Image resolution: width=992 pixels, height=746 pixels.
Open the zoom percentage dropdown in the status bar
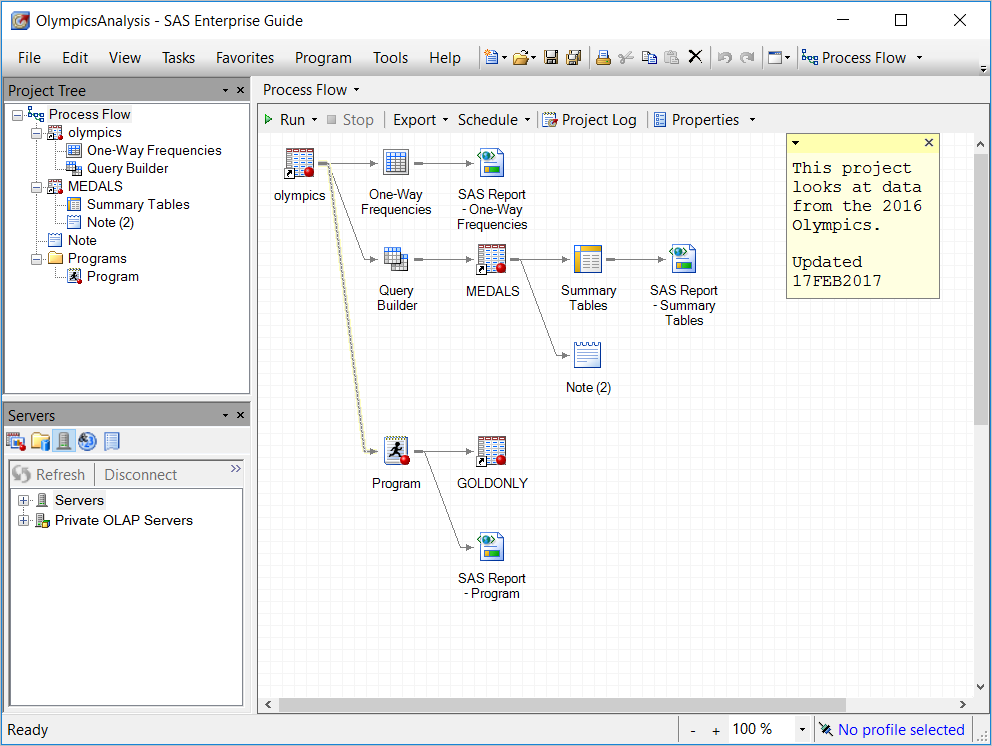pyautogui.click(x=801, y=730)
